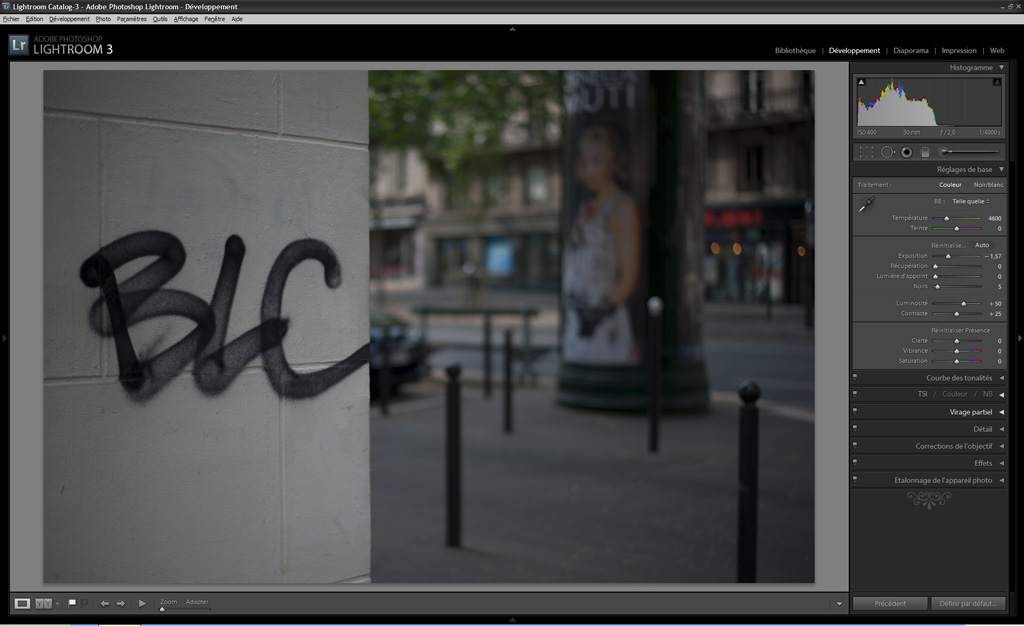The height and width of the screenshot is (626, 1024).
Task: Flag photo as rejected (dark flag)
Action: tap(85, 603)
